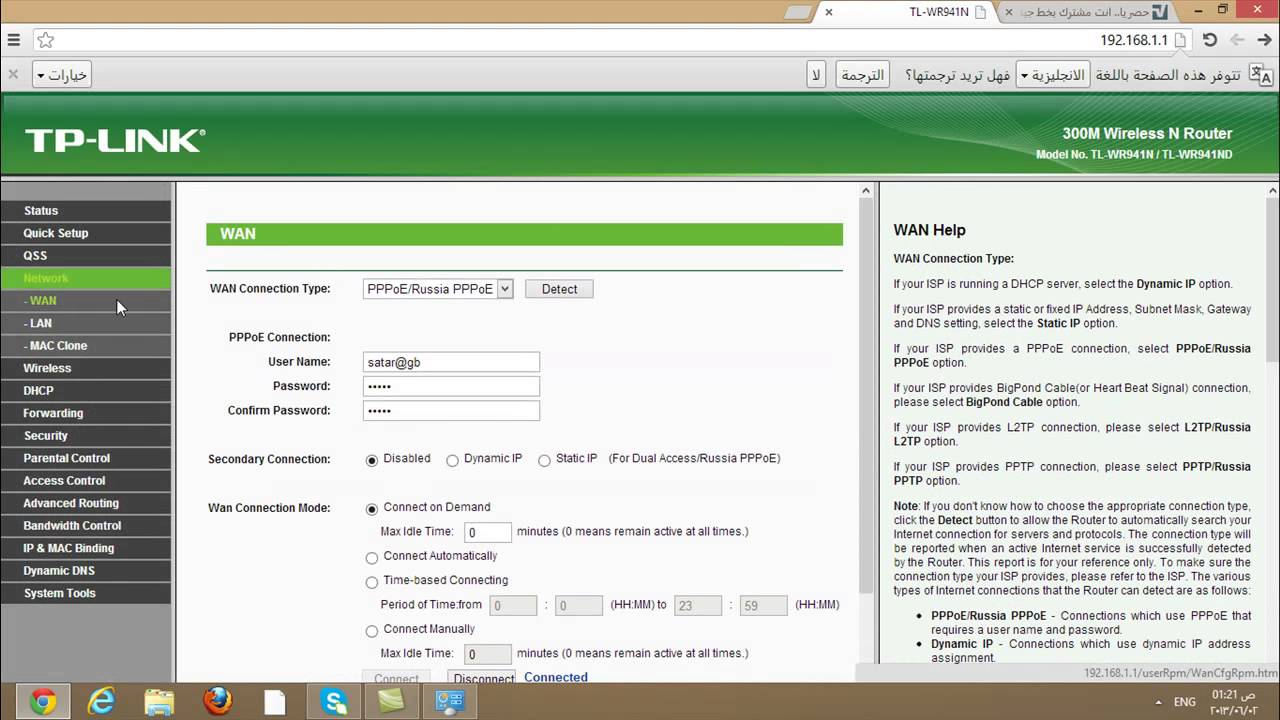Click the لا decline translation button
1280x720 pixels.
point(816,75)
